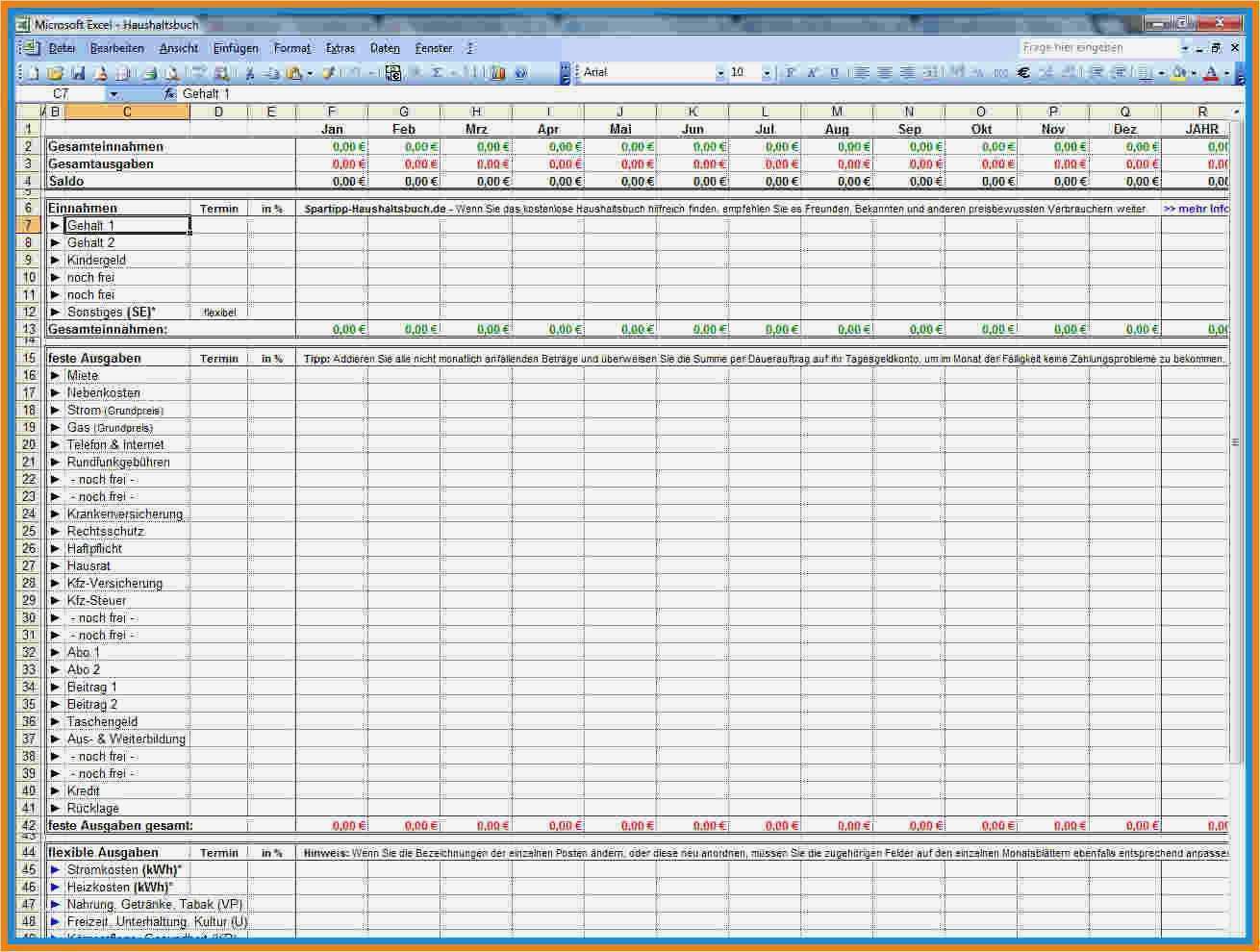
Task: Open the Extras menu
Action: [340, 48]
